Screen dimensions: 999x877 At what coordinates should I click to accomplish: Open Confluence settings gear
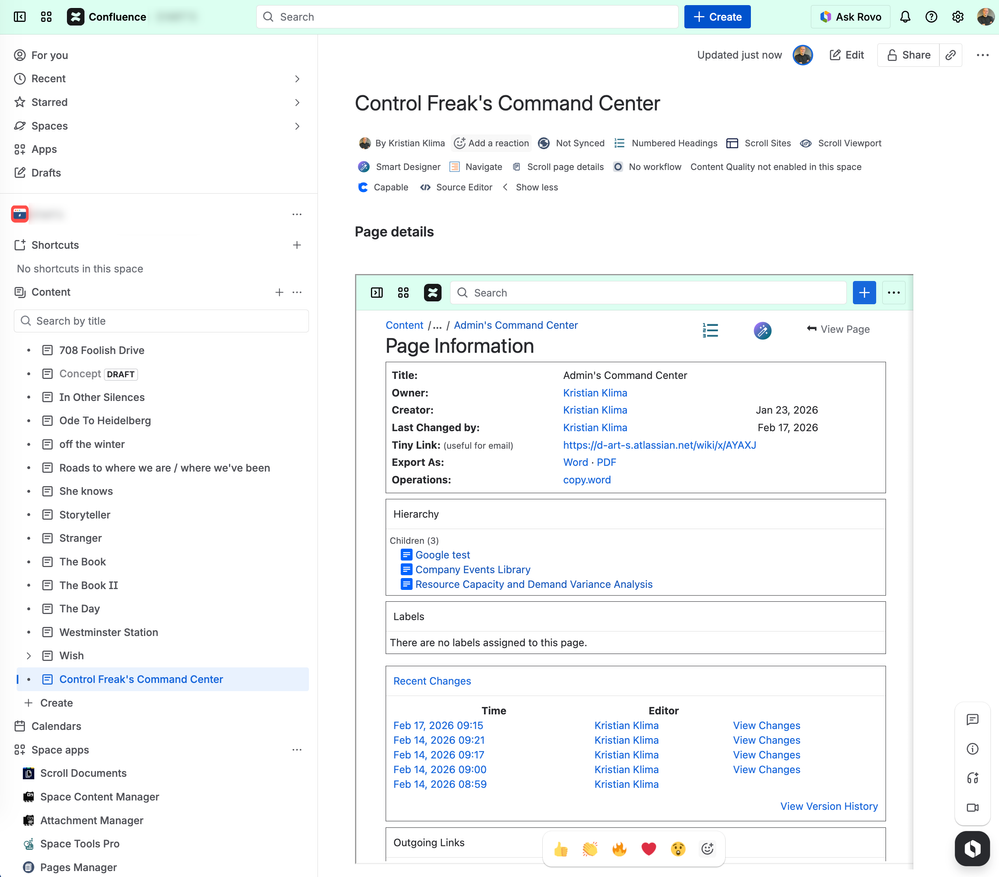[957, 17]
